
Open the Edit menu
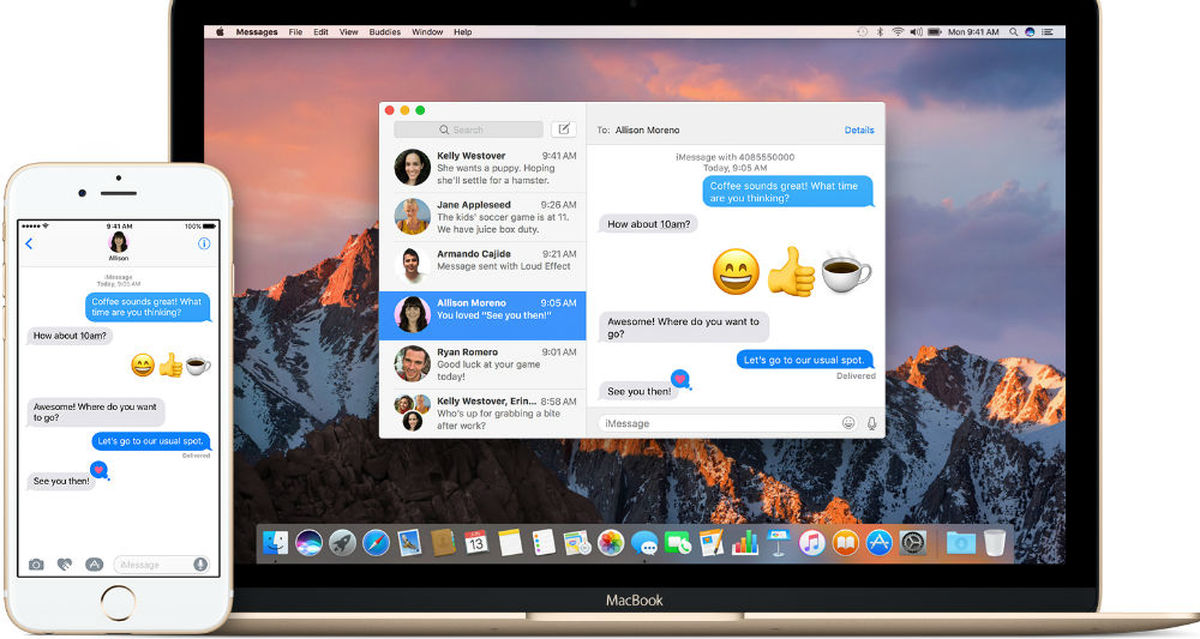(x=321, y=32)
